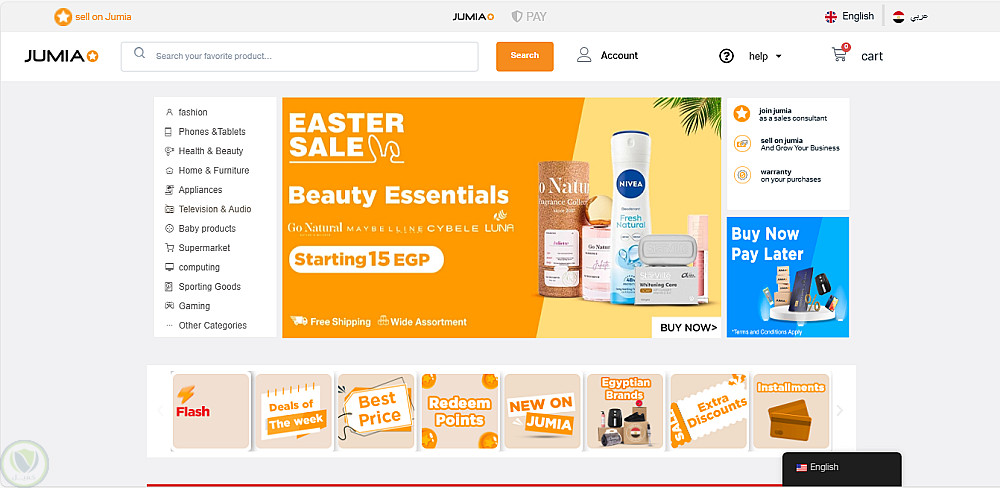Switch language to English with UK flag
This screenshot has width=1000, height=488.
coord(849,17)
